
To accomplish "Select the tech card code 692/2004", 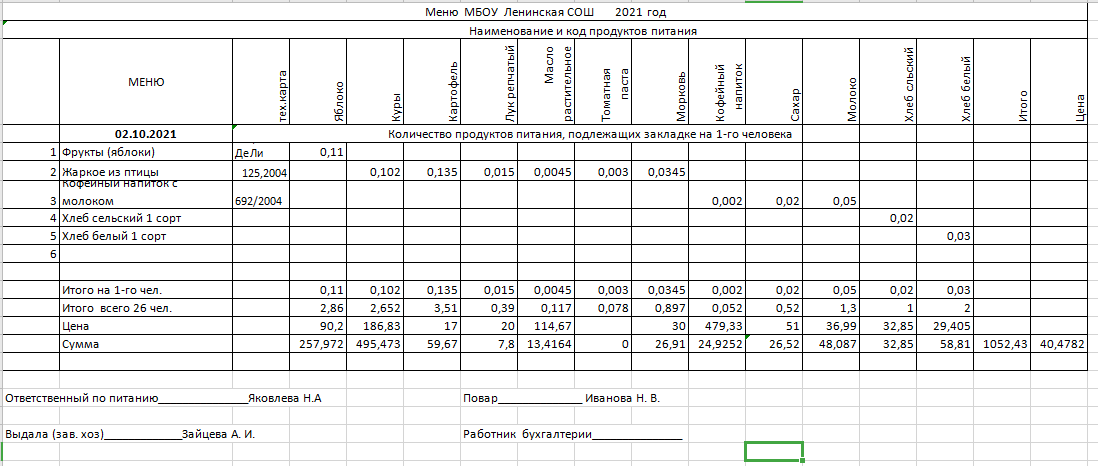I will 259,201.
